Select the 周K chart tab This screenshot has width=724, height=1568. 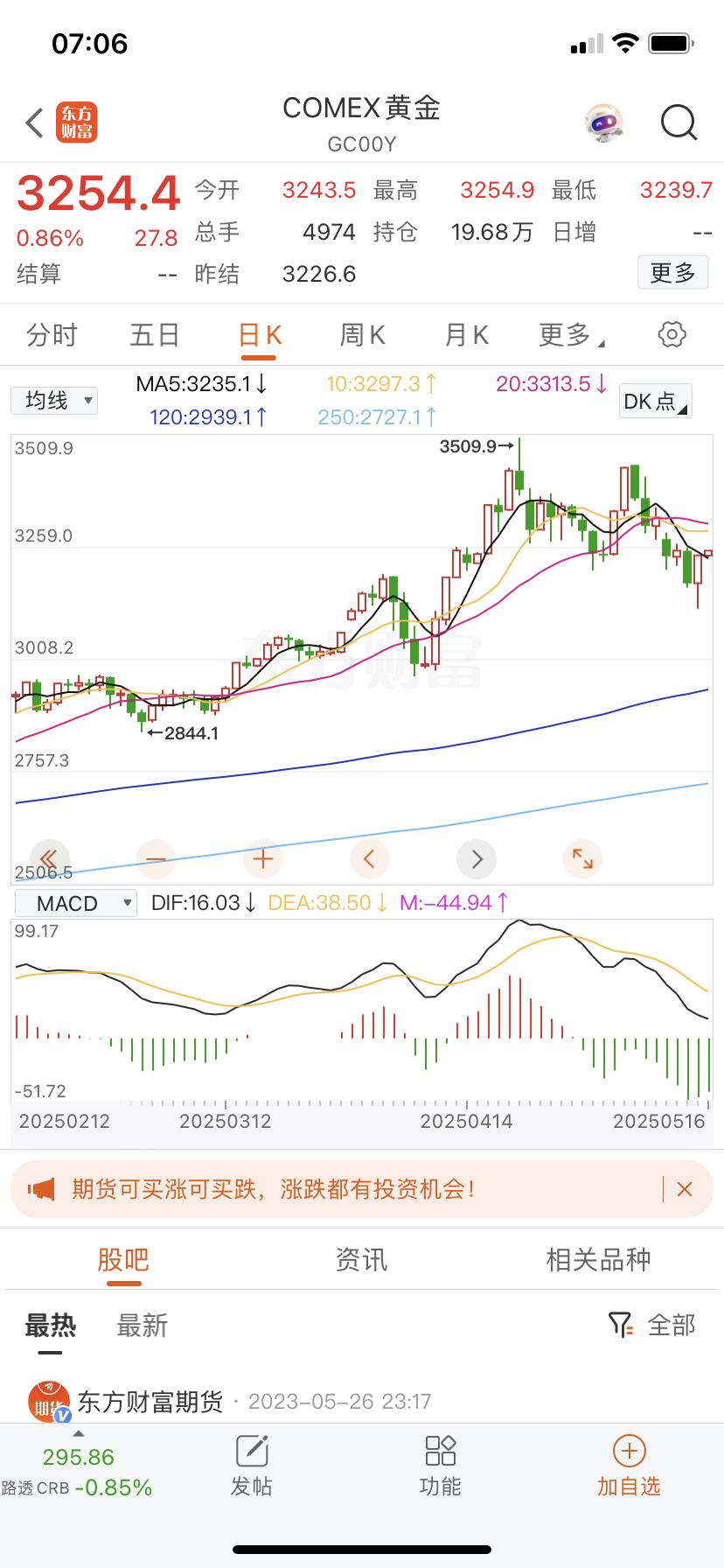[x=363, y=334]
